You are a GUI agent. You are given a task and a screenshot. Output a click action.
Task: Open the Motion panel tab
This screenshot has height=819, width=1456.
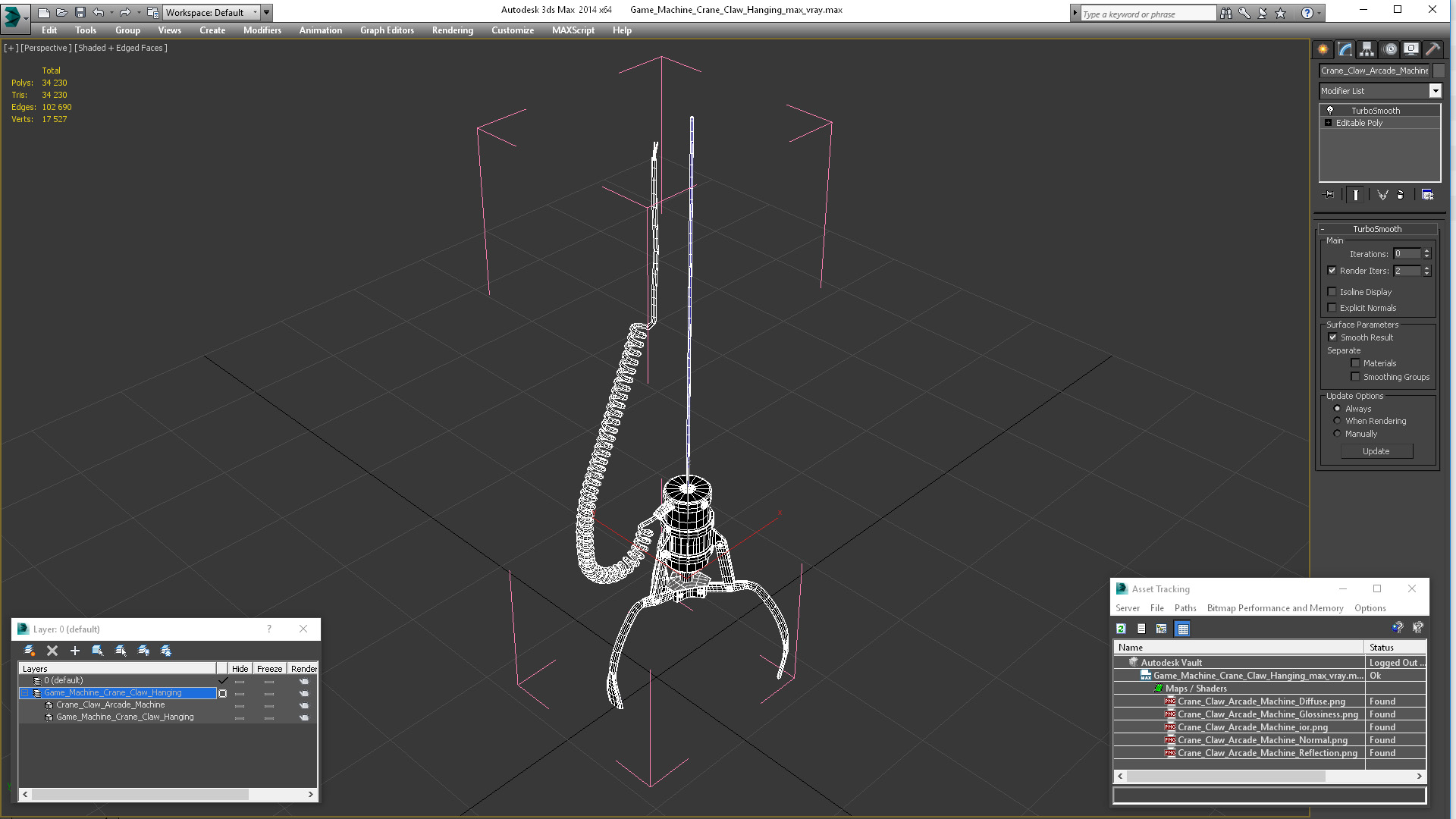(1389, 49)
